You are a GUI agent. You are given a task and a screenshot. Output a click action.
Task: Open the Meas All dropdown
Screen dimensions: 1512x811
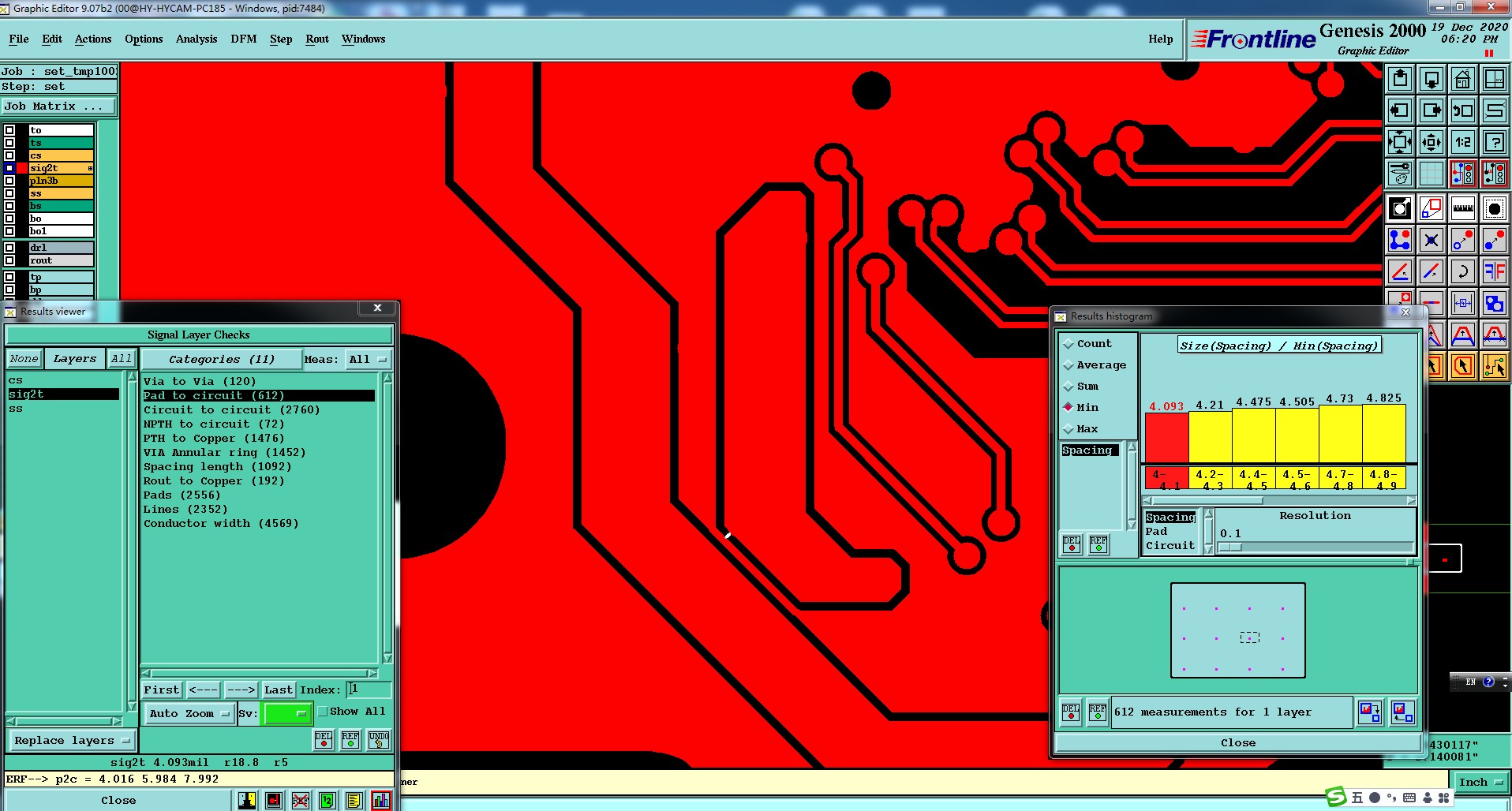coord(368,360)
